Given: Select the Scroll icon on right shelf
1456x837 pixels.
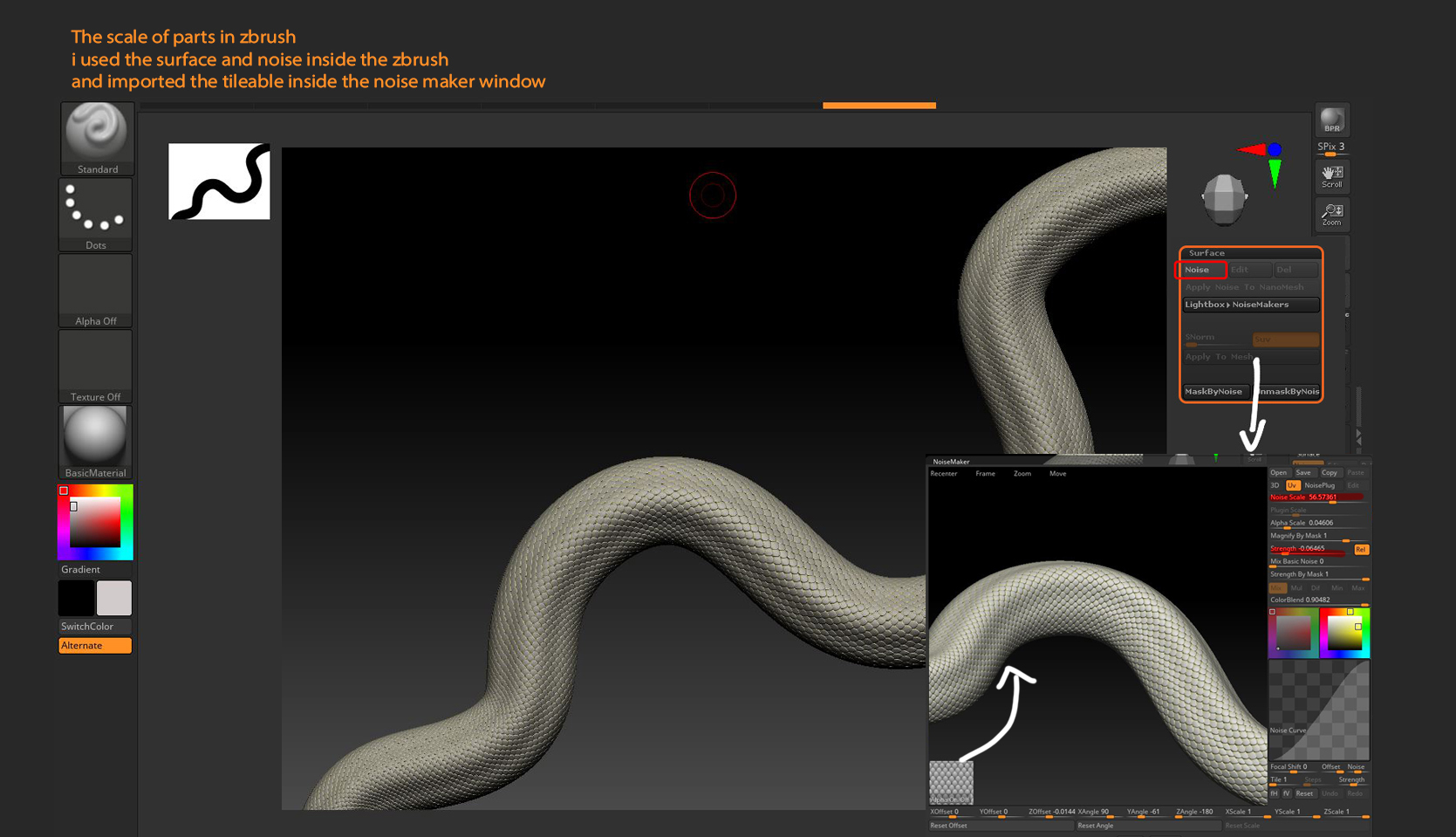Looking at the screenshot, I should pyautogui.click(x=1331, y=175).
